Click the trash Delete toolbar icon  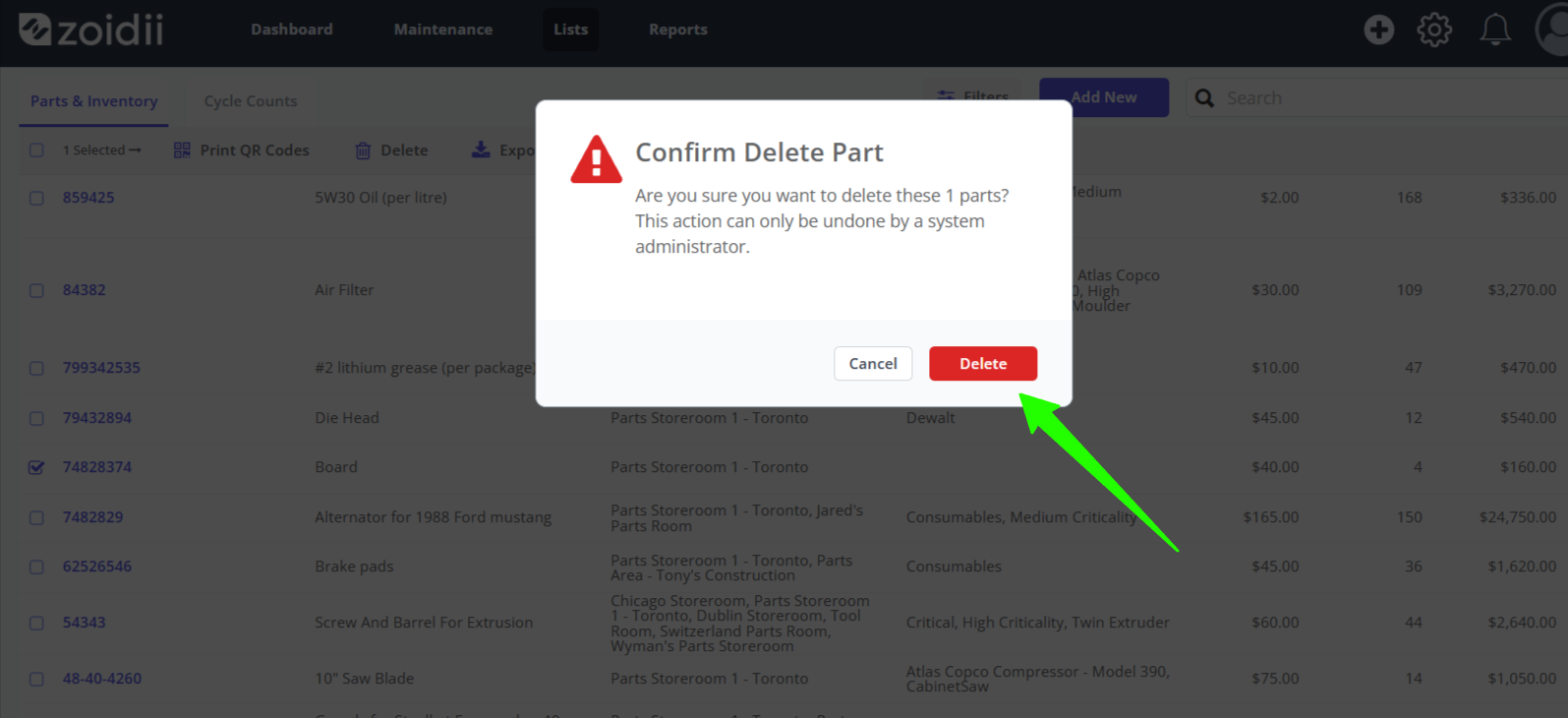363,150
